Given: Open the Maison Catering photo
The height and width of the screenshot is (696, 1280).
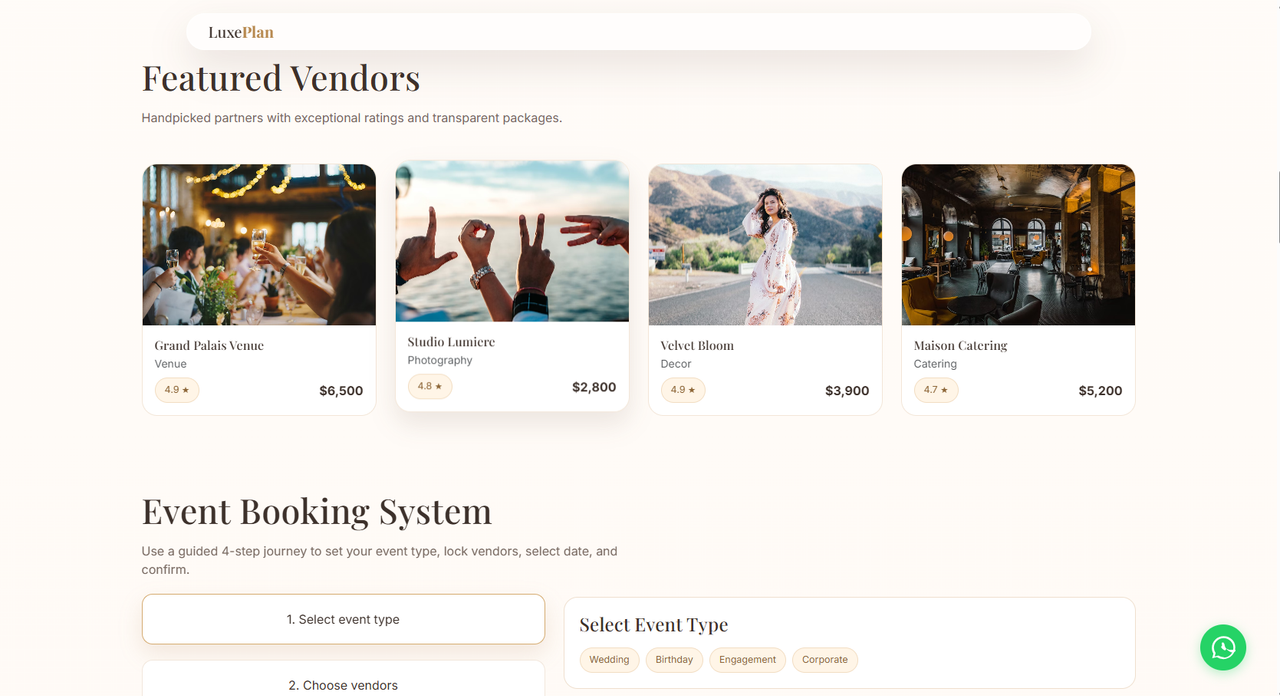Looking at the screenshot, I should tap(1018, 245).
